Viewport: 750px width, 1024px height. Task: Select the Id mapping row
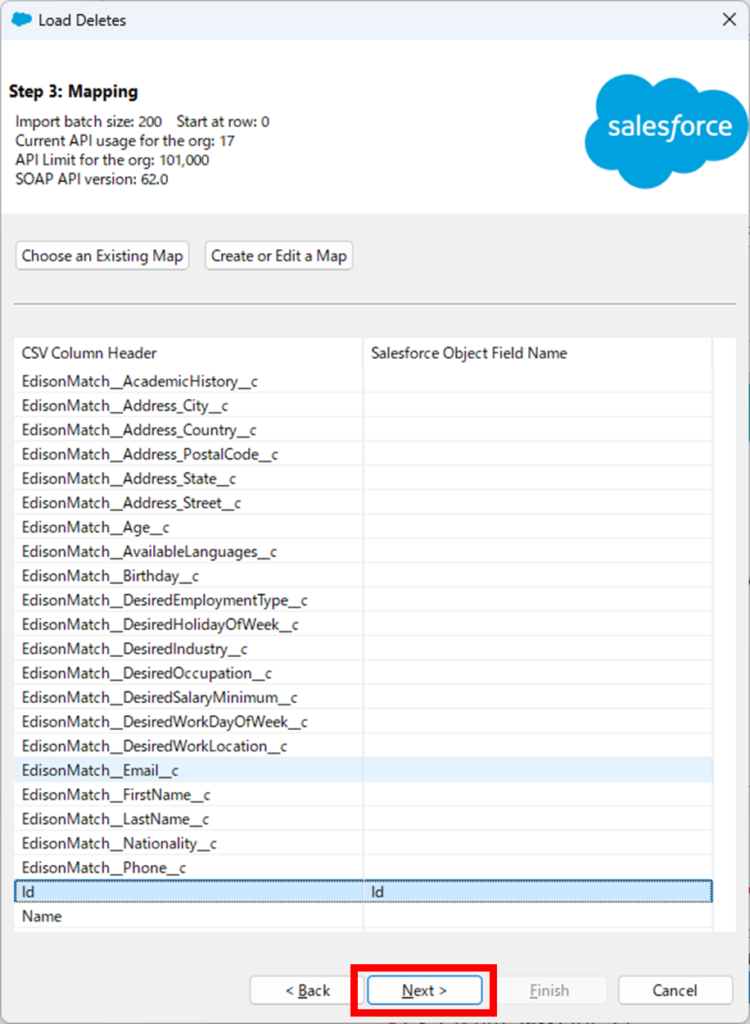pyautogui.click(x=188, y=892)
